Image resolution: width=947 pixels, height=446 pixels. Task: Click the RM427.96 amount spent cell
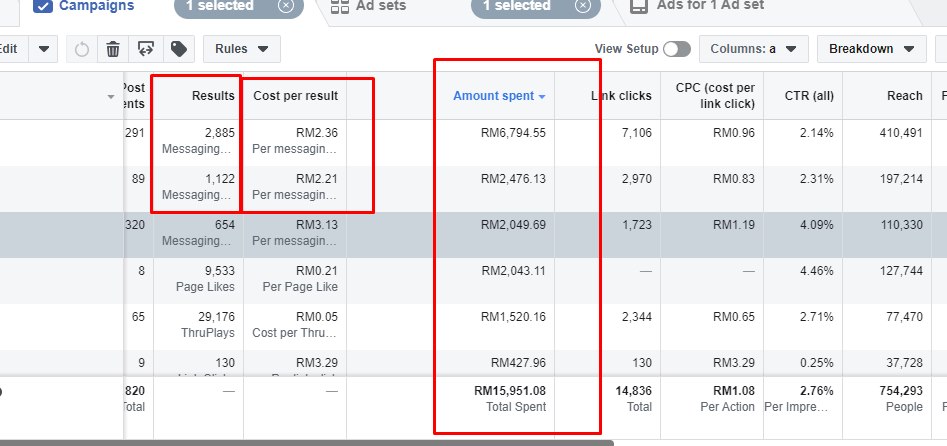coord(518,362)
